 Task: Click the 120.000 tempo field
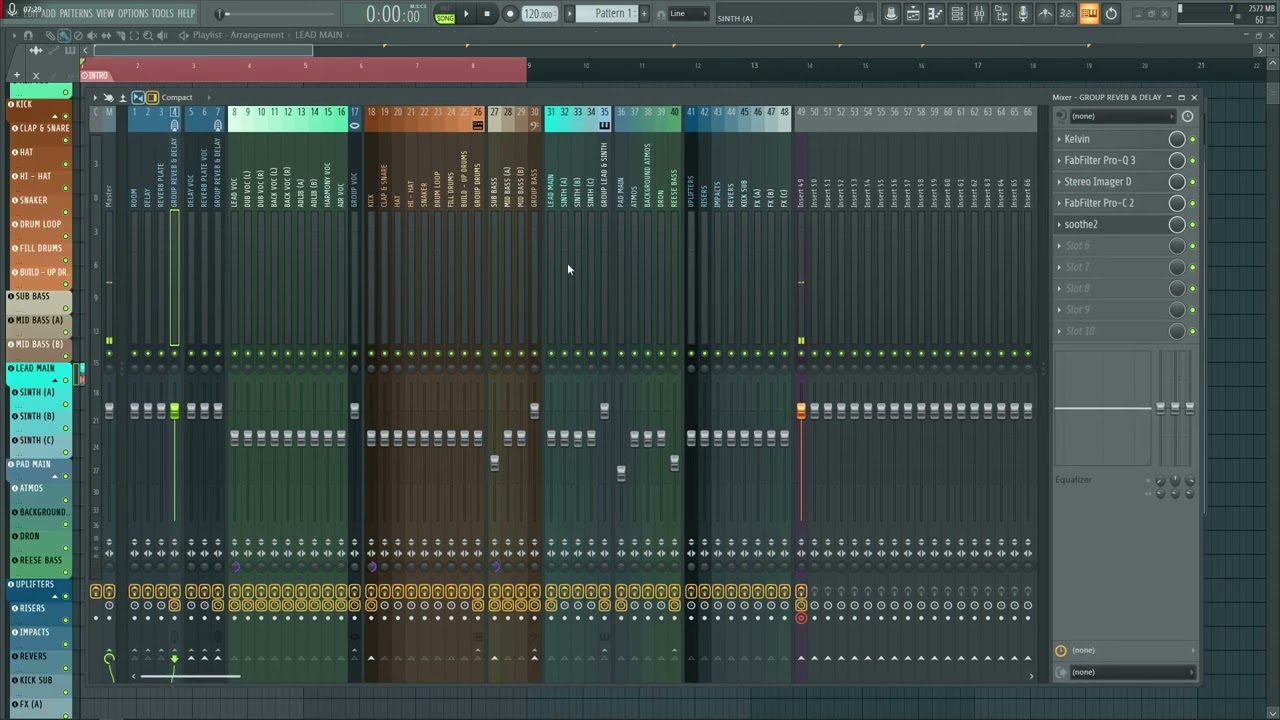tap(539, 14)
